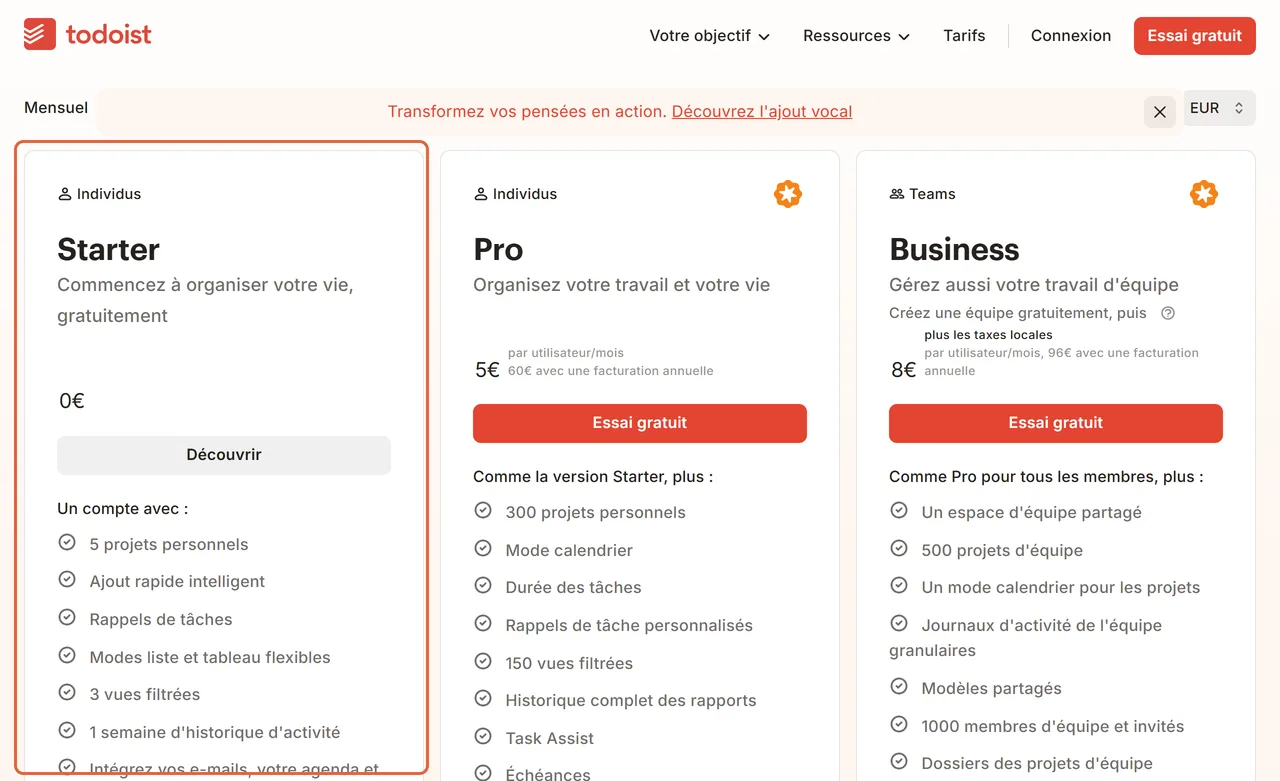Screen dimensions: 1280x781
Task: Click the help icon beside 'Créez une équipe gratuitement'
Action: [1168, 313]
